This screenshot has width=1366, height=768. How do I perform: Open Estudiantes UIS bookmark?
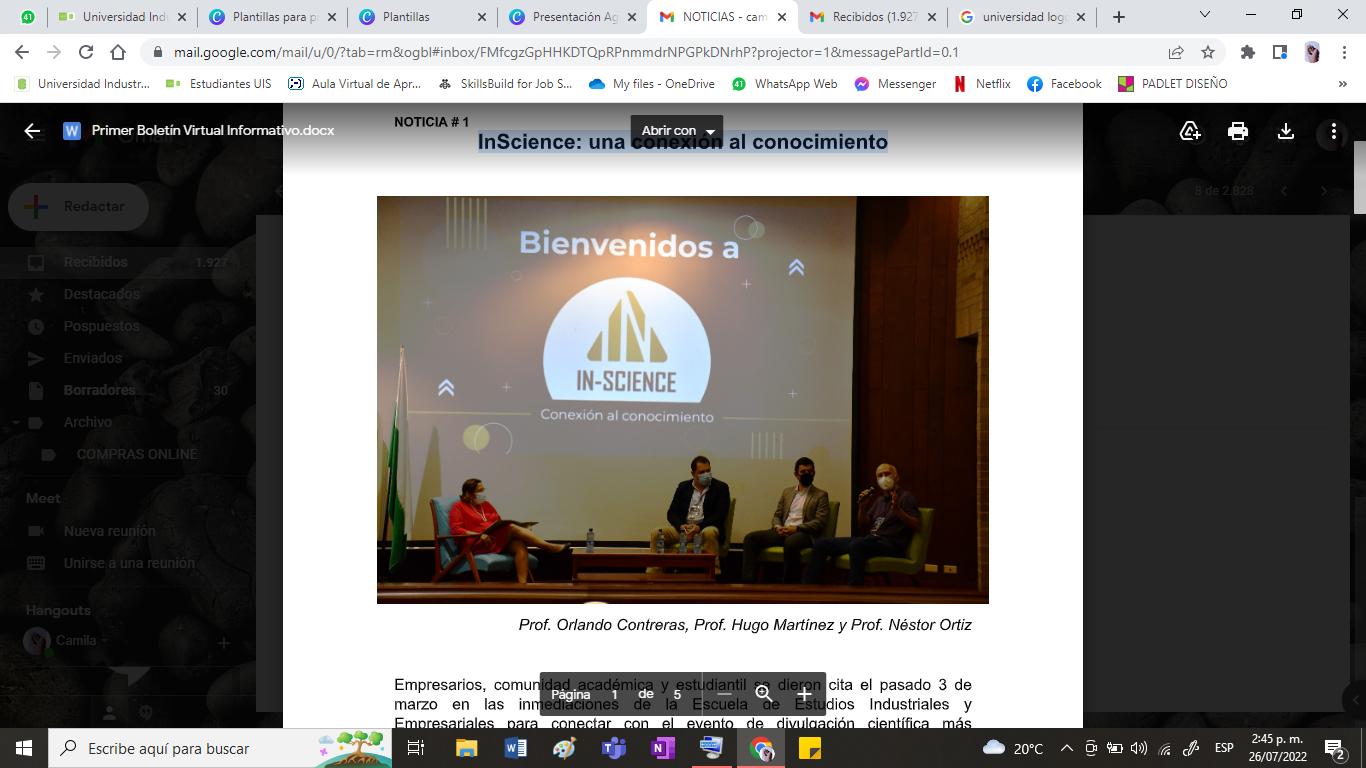coord(218,84)
